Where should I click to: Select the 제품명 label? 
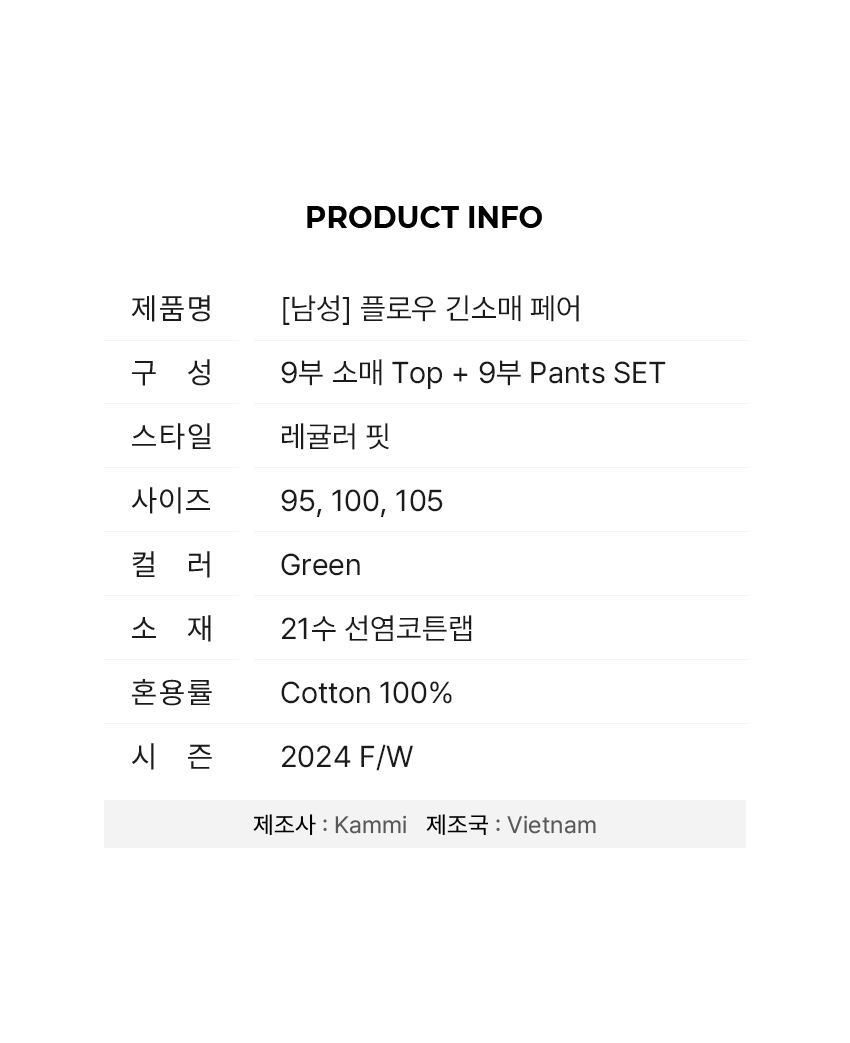tap(172, 309)
